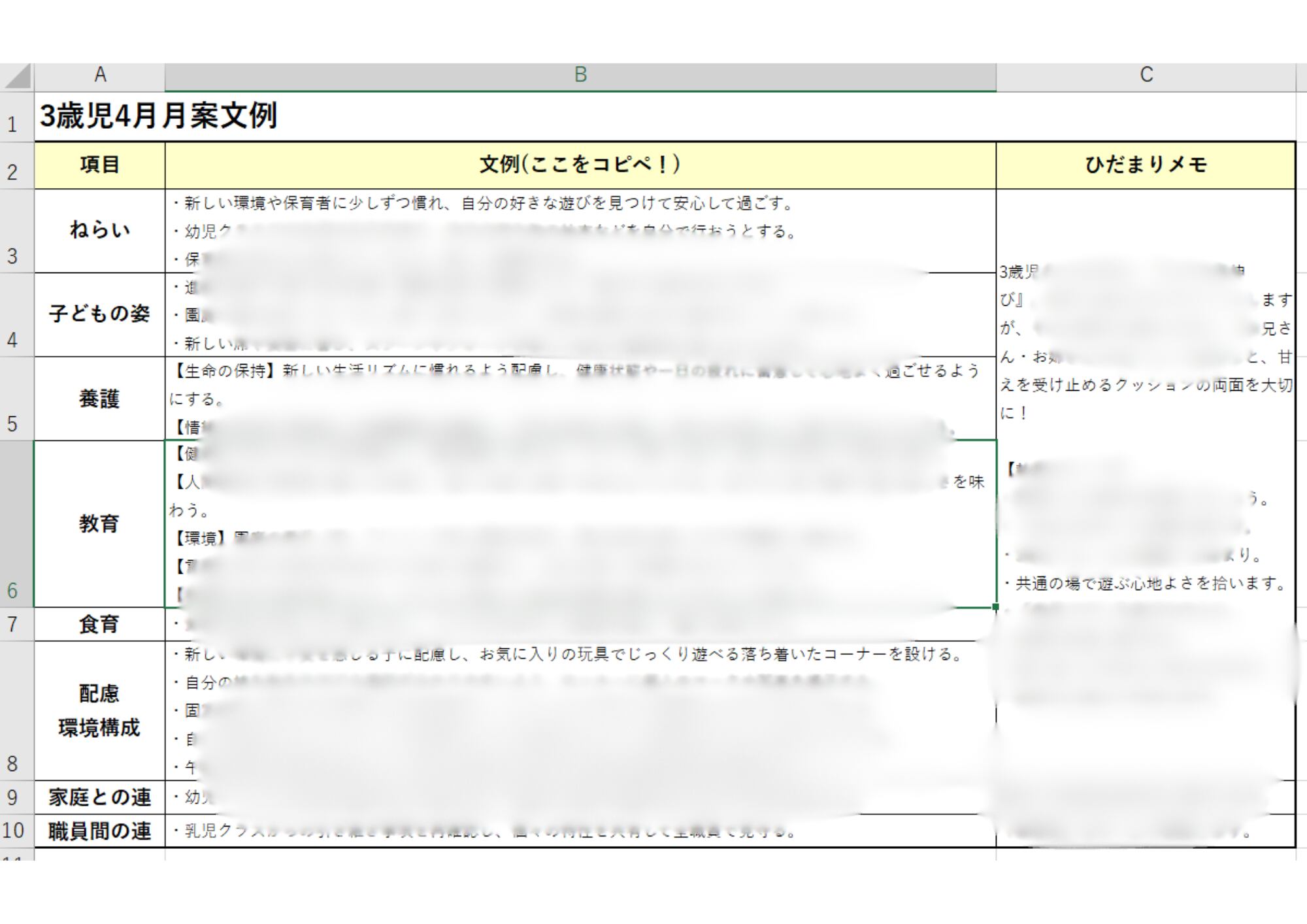Select row 6 header
The width and height of the screenshot is (1307, 924).
coord(16,524)
